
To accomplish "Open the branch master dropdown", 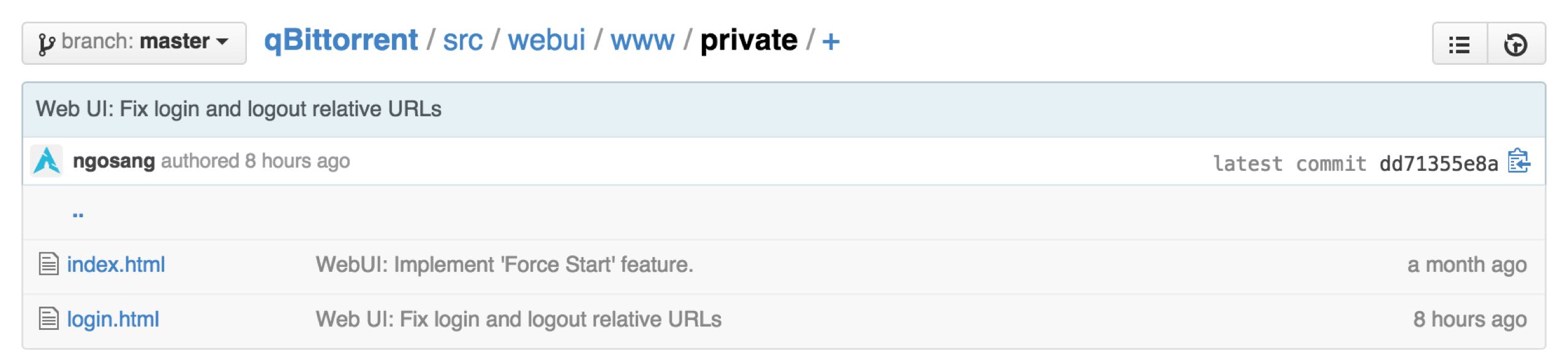I will [x=134, y=43].
